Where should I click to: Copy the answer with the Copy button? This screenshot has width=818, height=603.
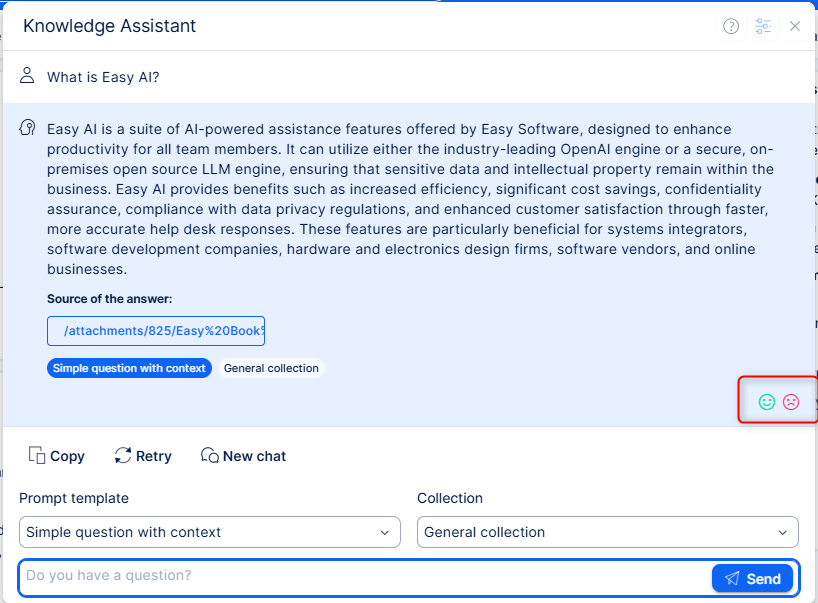57,456
